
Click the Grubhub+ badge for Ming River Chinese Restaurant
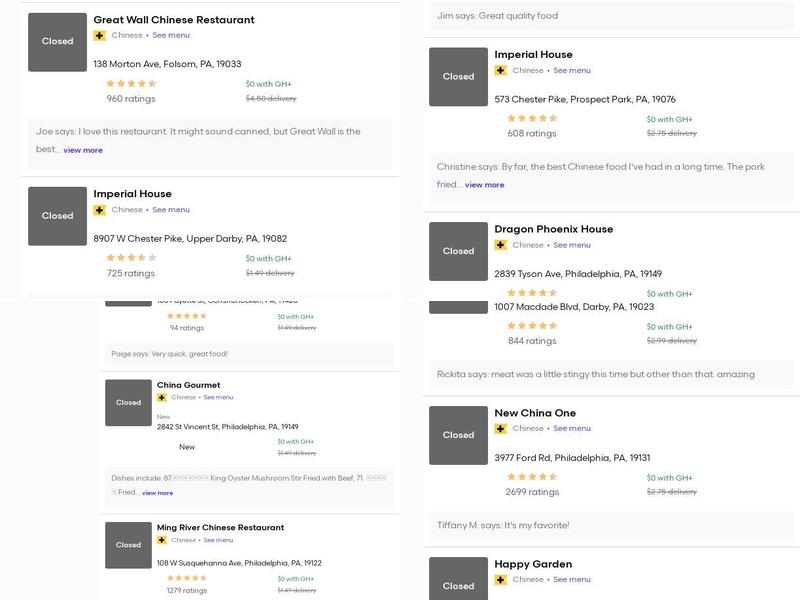[162, 540]
